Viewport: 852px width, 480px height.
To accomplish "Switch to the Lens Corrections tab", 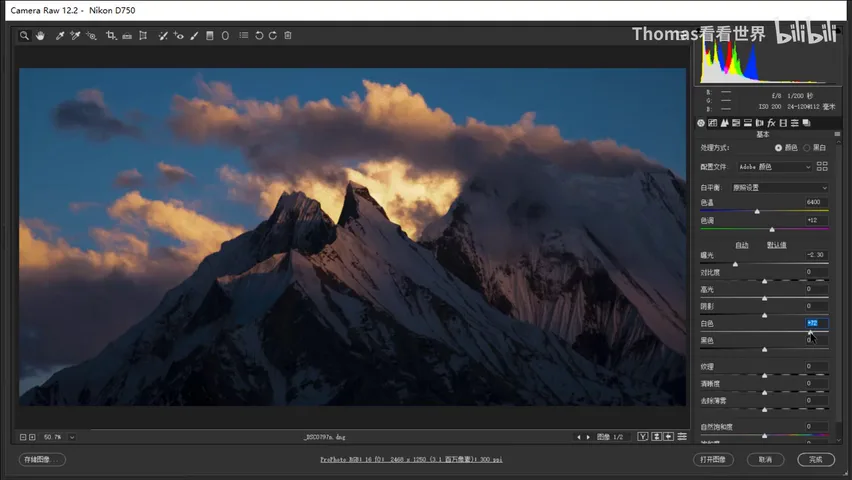I will [x=760, y=123].
